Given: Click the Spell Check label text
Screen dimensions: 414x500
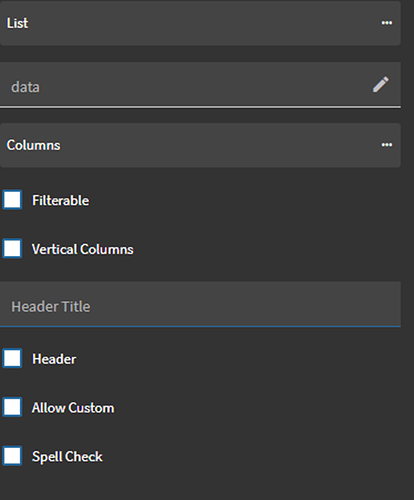Looking at the screenshot, I should click(67, 457).
